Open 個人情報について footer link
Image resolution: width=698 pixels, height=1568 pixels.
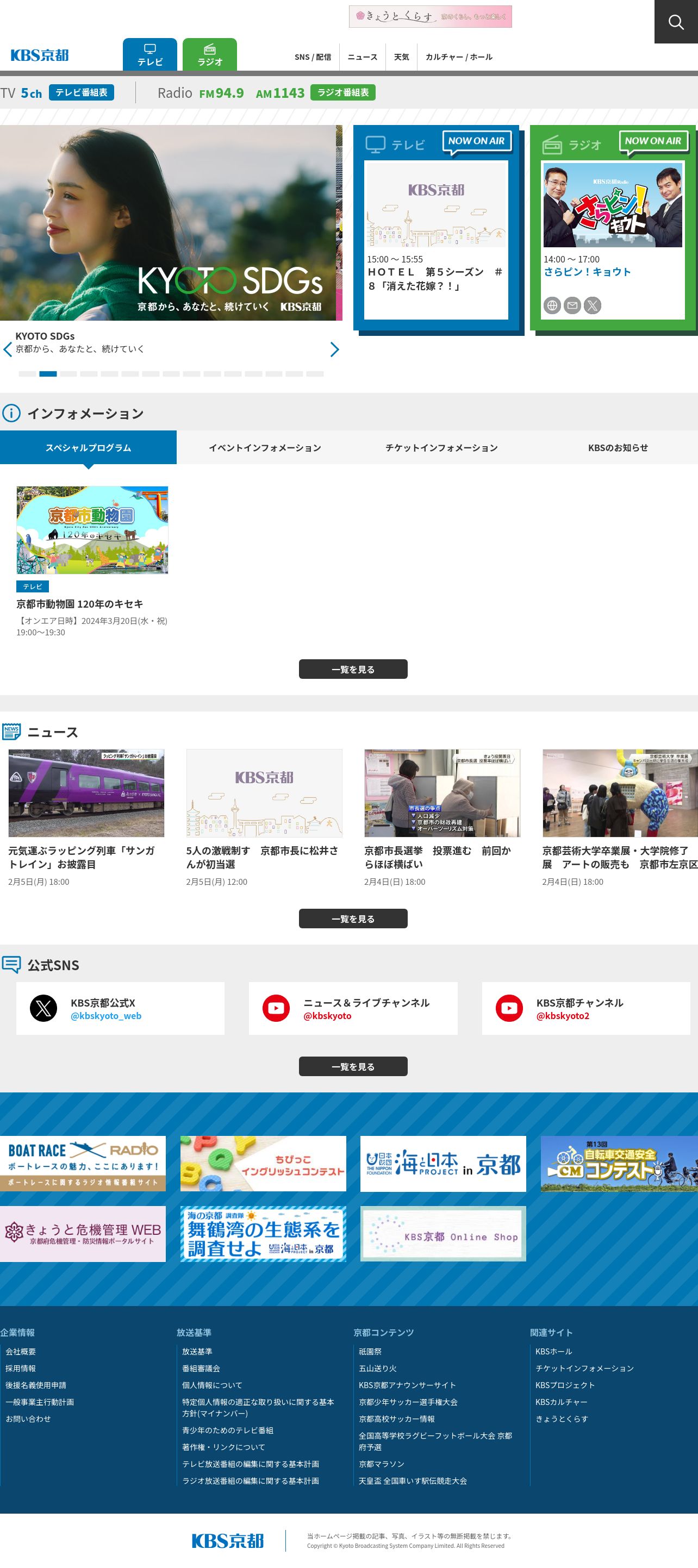coord(212,1385)
